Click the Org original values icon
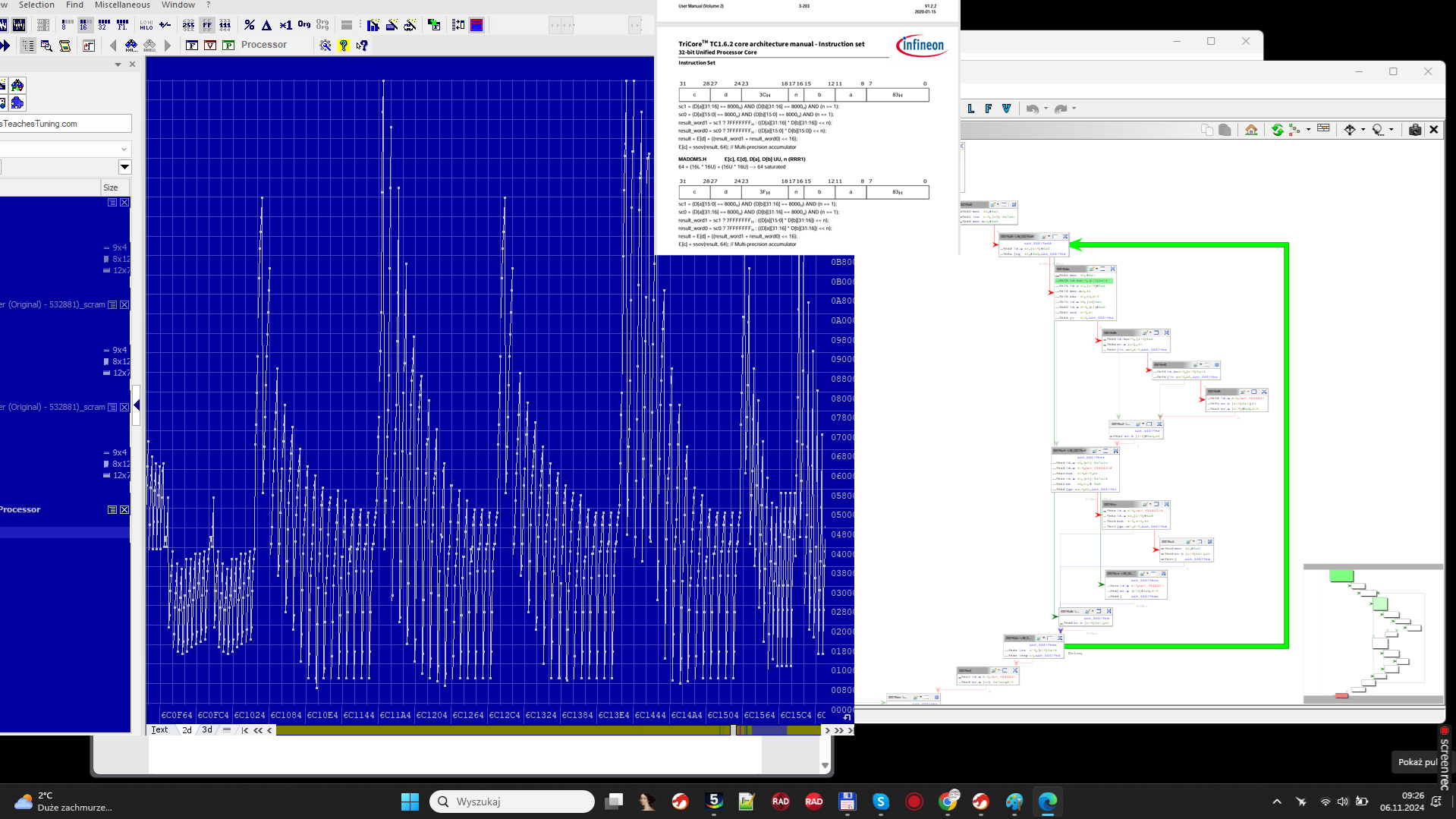This screenshot has height=819, width=1456. pyautogui.click(x=304, y=25)
